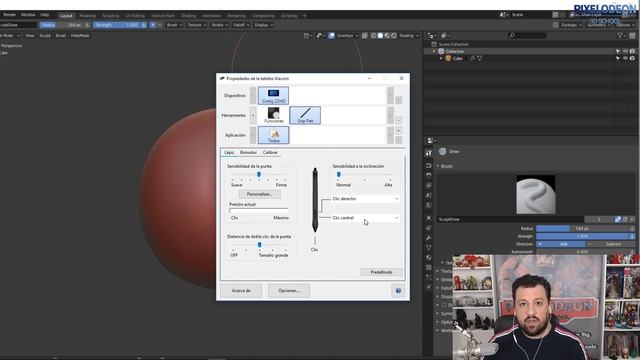Open the Brush dropdown in header
640x360 pixels.
click(174, 25)
